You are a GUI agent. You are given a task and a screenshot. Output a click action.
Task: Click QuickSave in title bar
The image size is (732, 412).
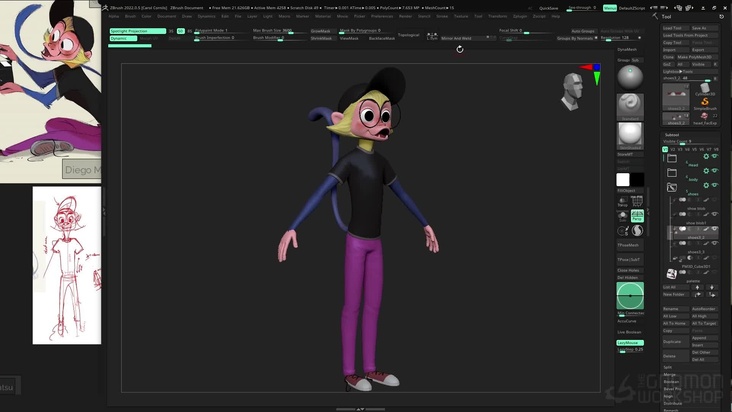coord(549,8)
